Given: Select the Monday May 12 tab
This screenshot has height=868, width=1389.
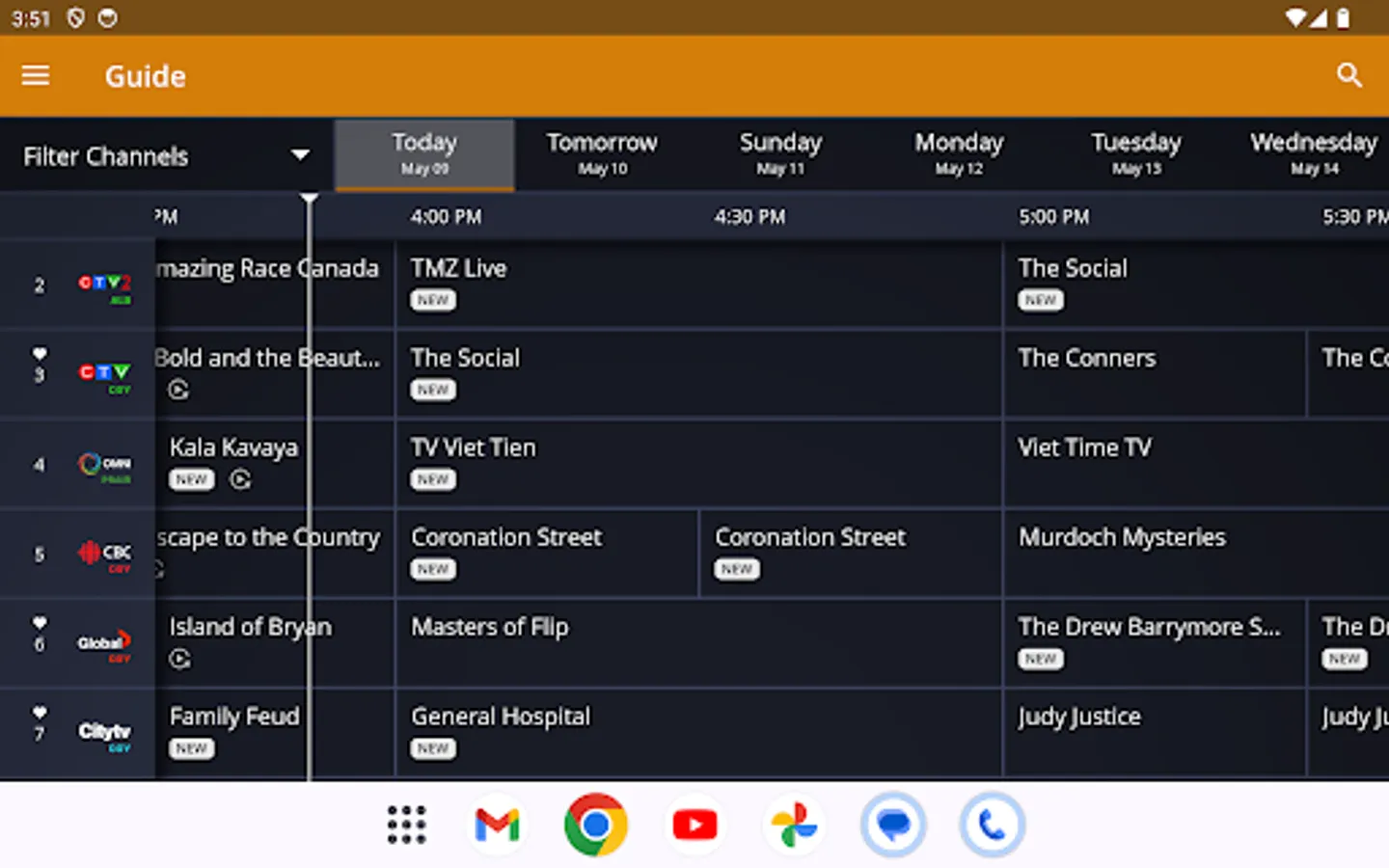Looking at the screenshot, I should tap(959, 152).
